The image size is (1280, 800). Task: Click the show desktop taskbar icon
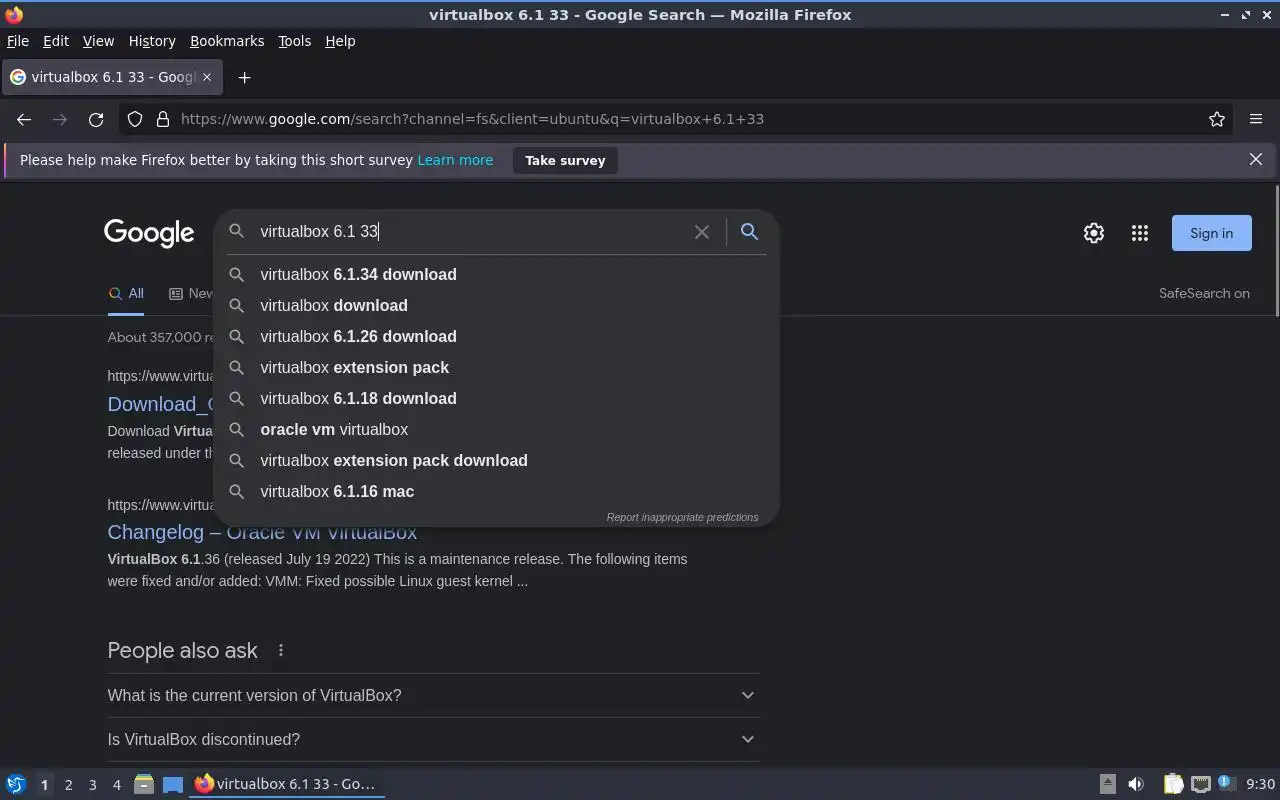tap(173, 784)
